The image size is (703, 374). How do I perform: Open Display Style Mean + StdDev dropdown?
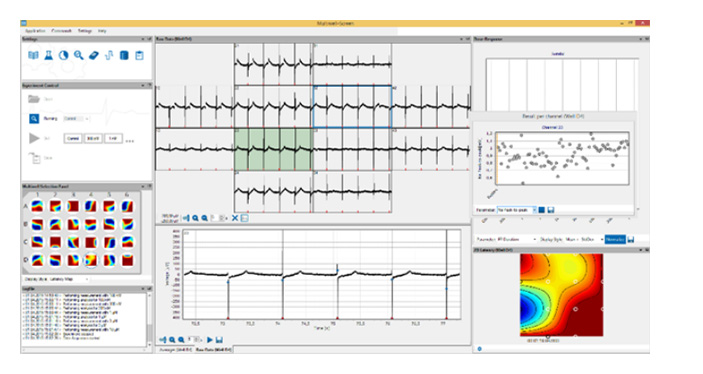click(584, 239)
